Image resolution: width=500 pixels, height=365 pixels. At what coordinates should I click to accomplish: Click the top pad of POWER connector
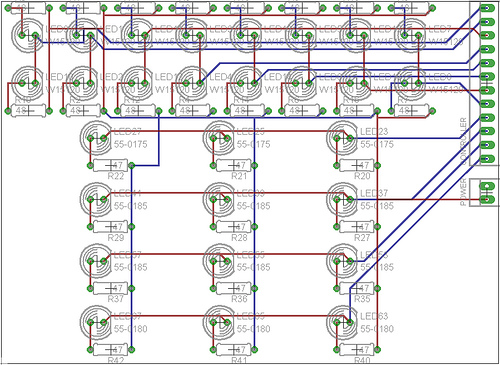click(x=487, y=186)
